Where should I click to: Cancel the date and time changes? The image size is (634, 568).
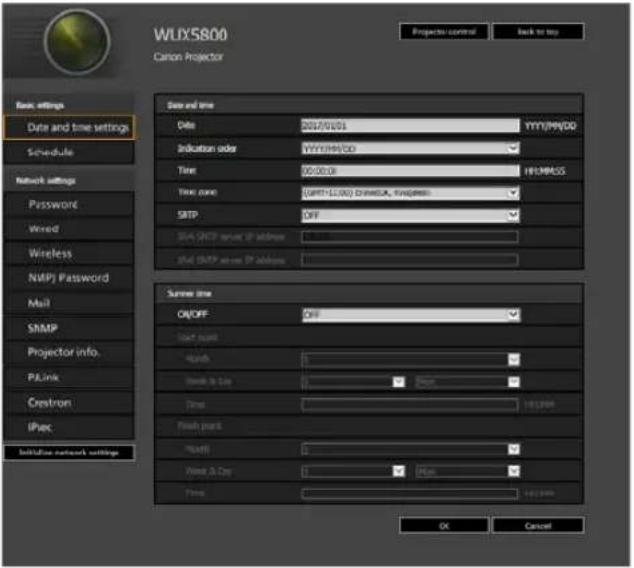tap(538, 526)
